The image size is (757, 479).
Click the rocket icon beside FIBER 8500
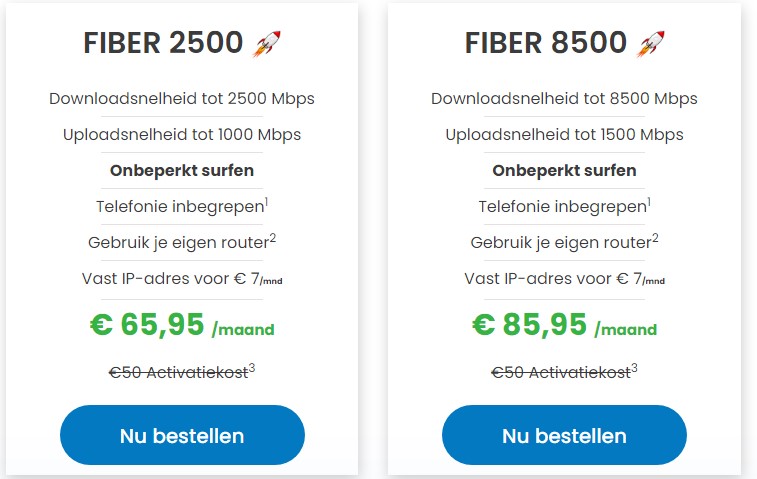tap(651, 43)
